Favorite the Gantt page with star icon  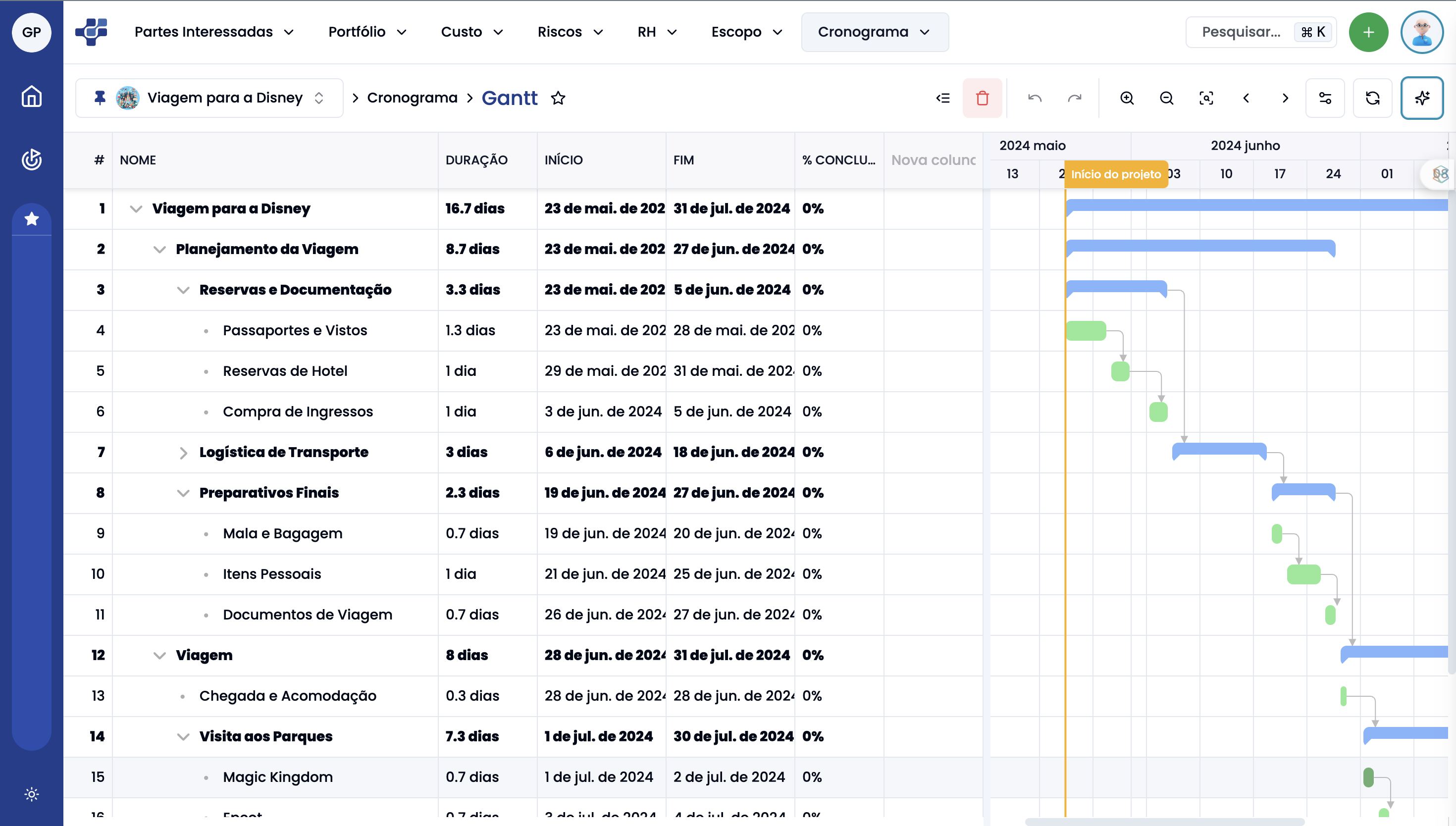point(558,98)
